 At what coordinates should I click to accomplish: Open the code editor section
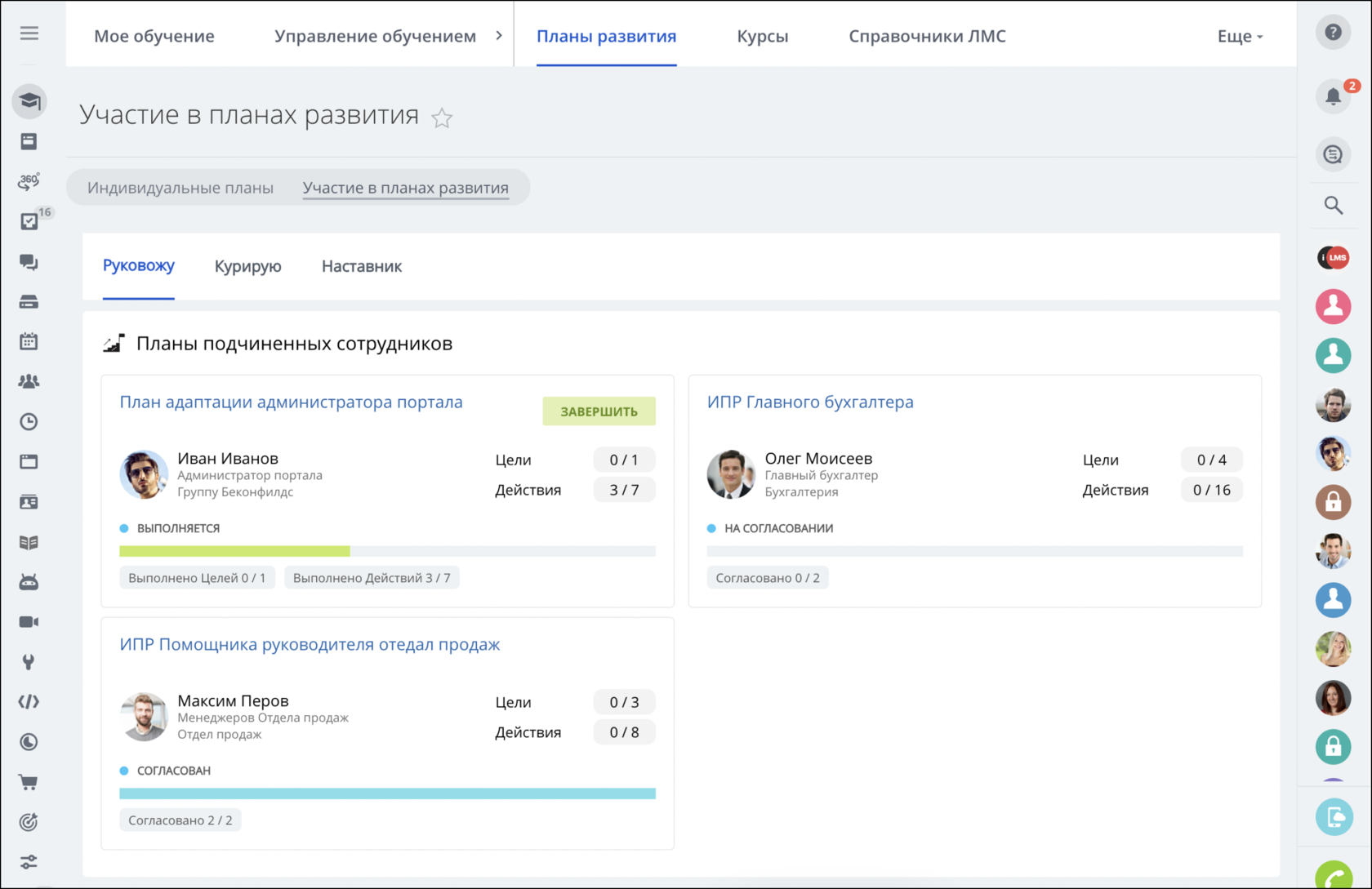pos(29,701)
